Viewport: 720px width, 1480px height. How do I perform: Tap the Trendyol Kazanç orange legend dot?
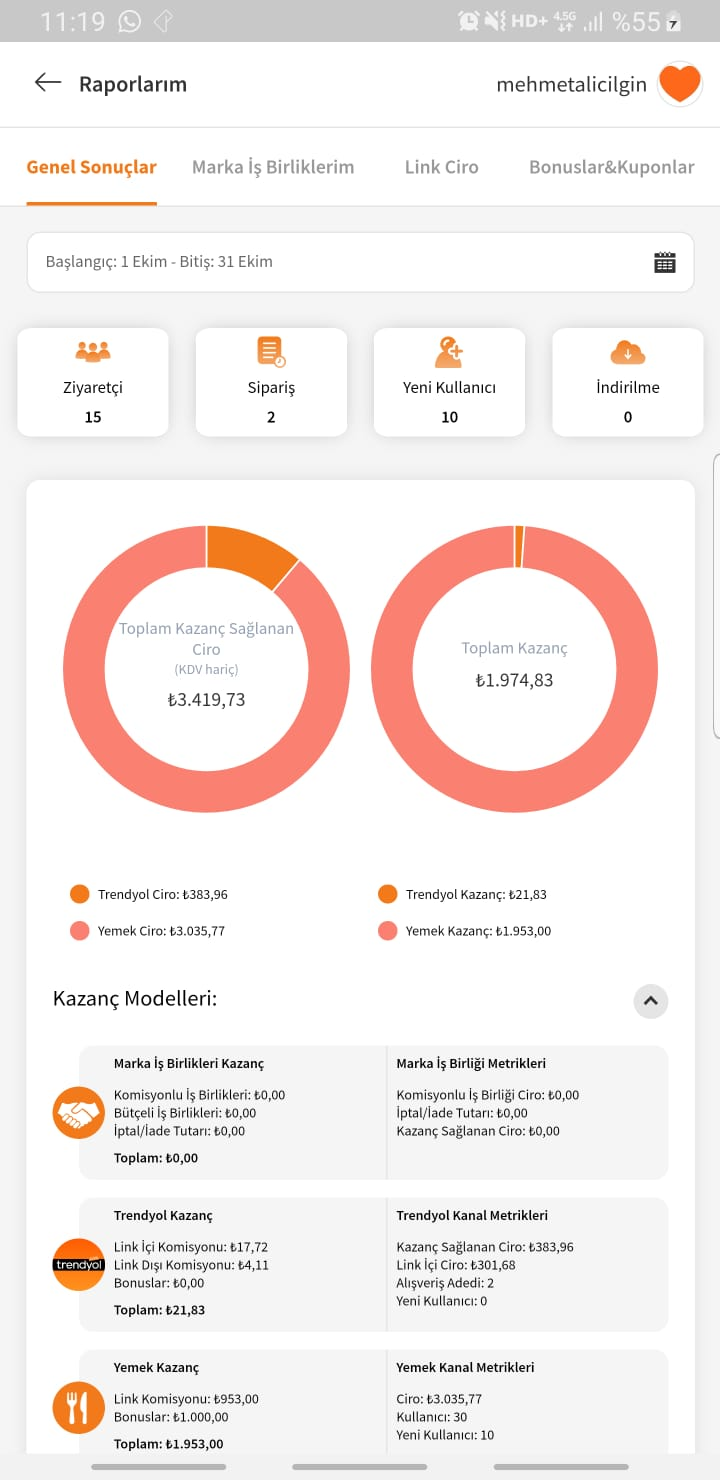point(388,894)
